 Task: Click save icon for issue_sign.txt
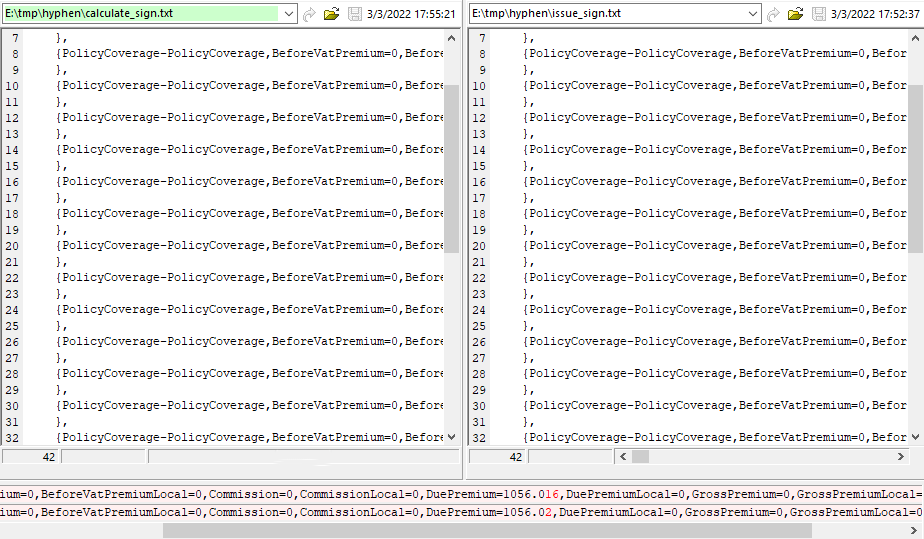click(x=819, y=14)
